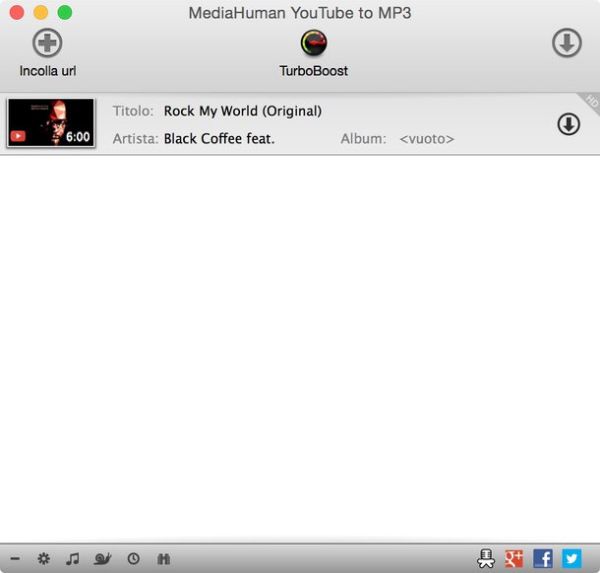The width and height of the screenshot is (600, 573).
Task: Click the binoculars search icon
Action: click(x=163, y=559)
